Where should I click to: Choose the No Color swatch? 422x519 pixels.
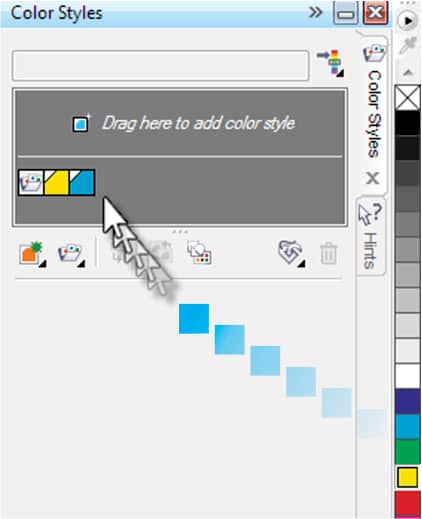pyautogui.click(x=407, y=98)
